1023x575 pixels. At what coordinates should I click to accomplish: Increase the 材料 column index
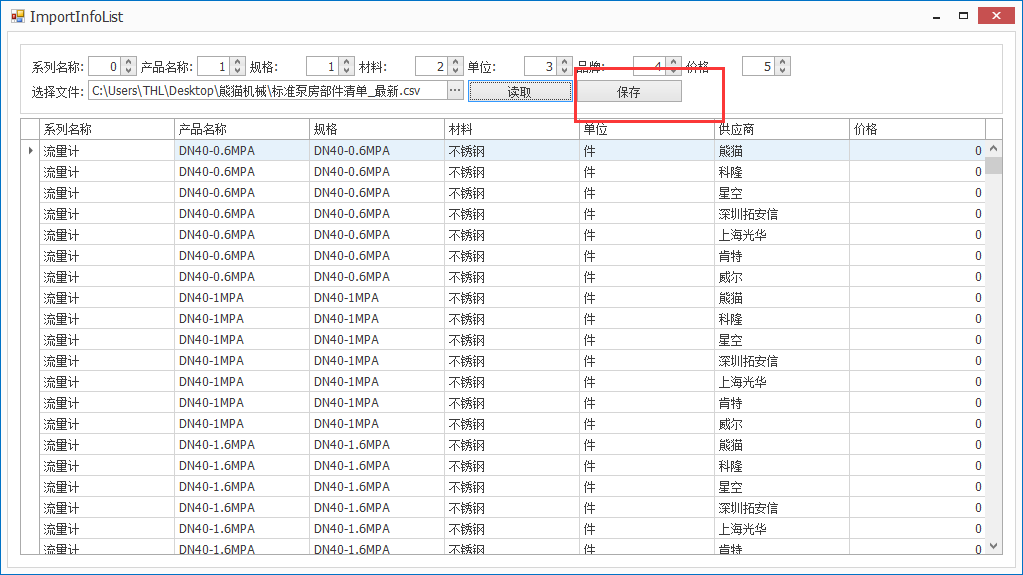[x=455, y=62]
